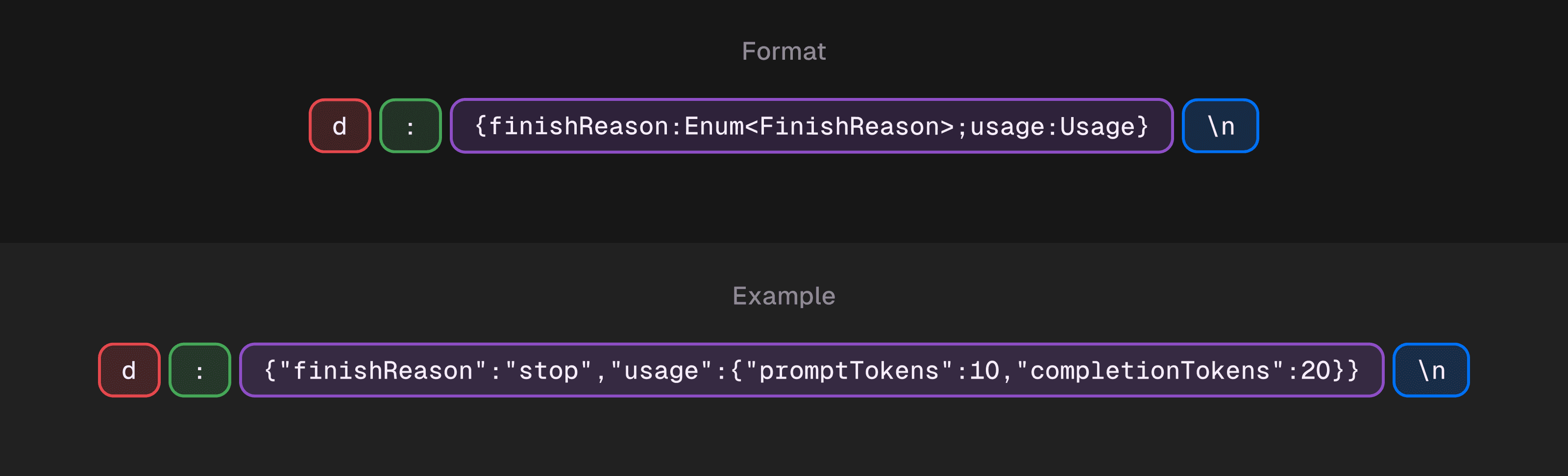This screenshot has height=476, width=1568.
Task: Click the value 10 in Example JSON
Action: tap(984, 371)
